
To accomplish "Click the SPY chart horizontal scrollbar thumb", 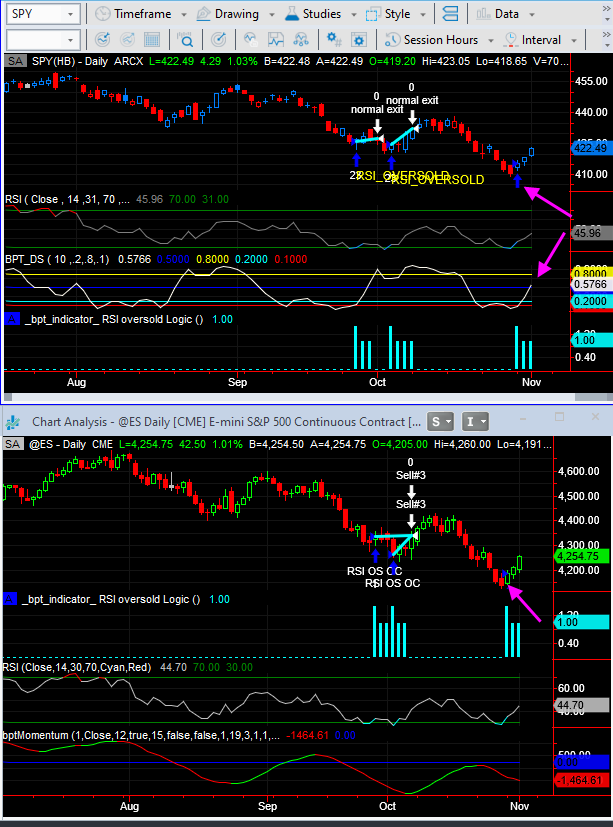I will [594, 397].
